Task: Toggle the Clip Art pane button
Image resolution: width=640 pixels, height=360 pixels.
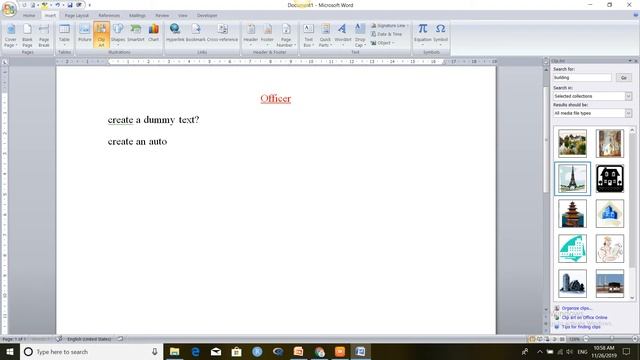Action: pos(101,35)
